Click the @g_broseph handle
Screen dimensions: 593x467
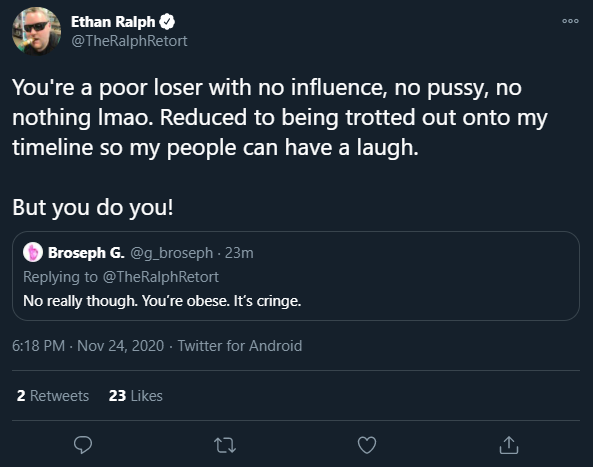click(x=172, y=253)
